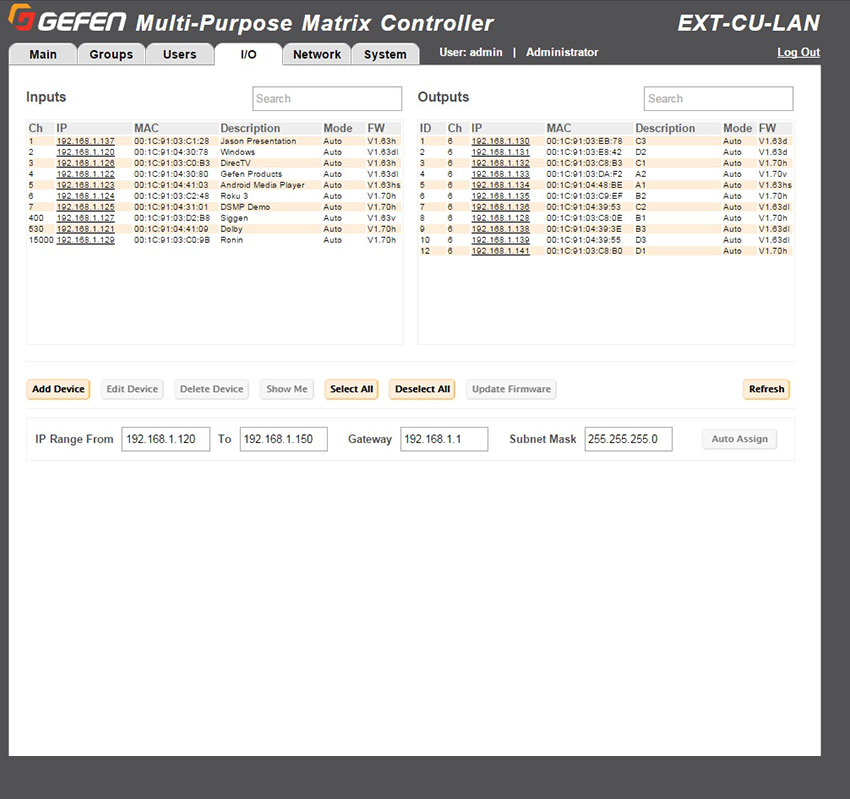Click the Edit Device button
The image size is (850, 799).
pyautogui.click(x=131, y=389)
